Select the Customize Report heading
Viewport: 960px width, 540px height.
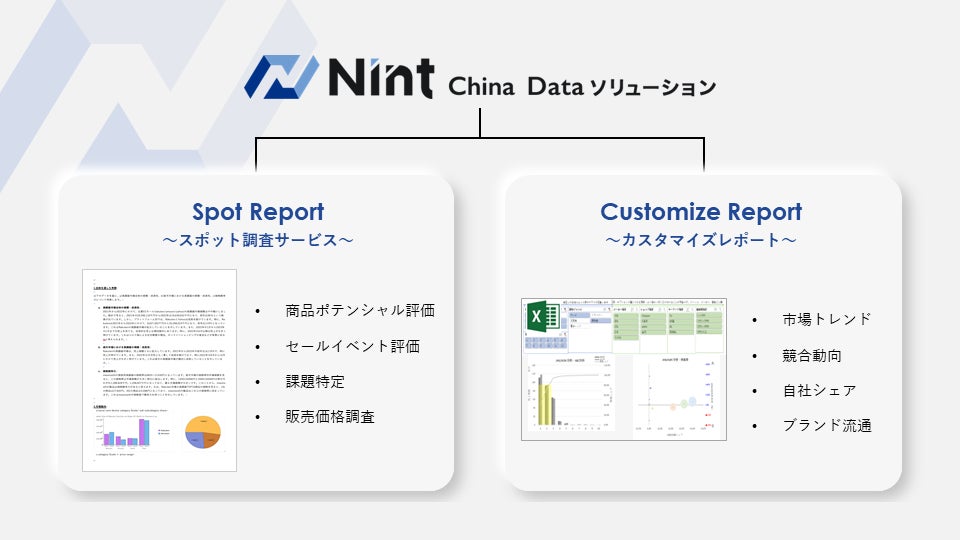point(701,212)
